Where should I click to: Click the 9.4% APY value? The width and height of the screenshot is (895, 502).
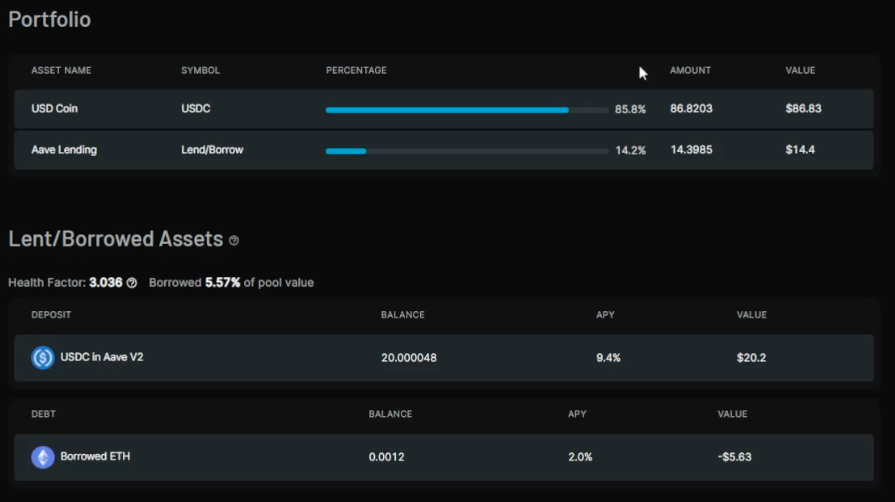(x=608, y=358)
